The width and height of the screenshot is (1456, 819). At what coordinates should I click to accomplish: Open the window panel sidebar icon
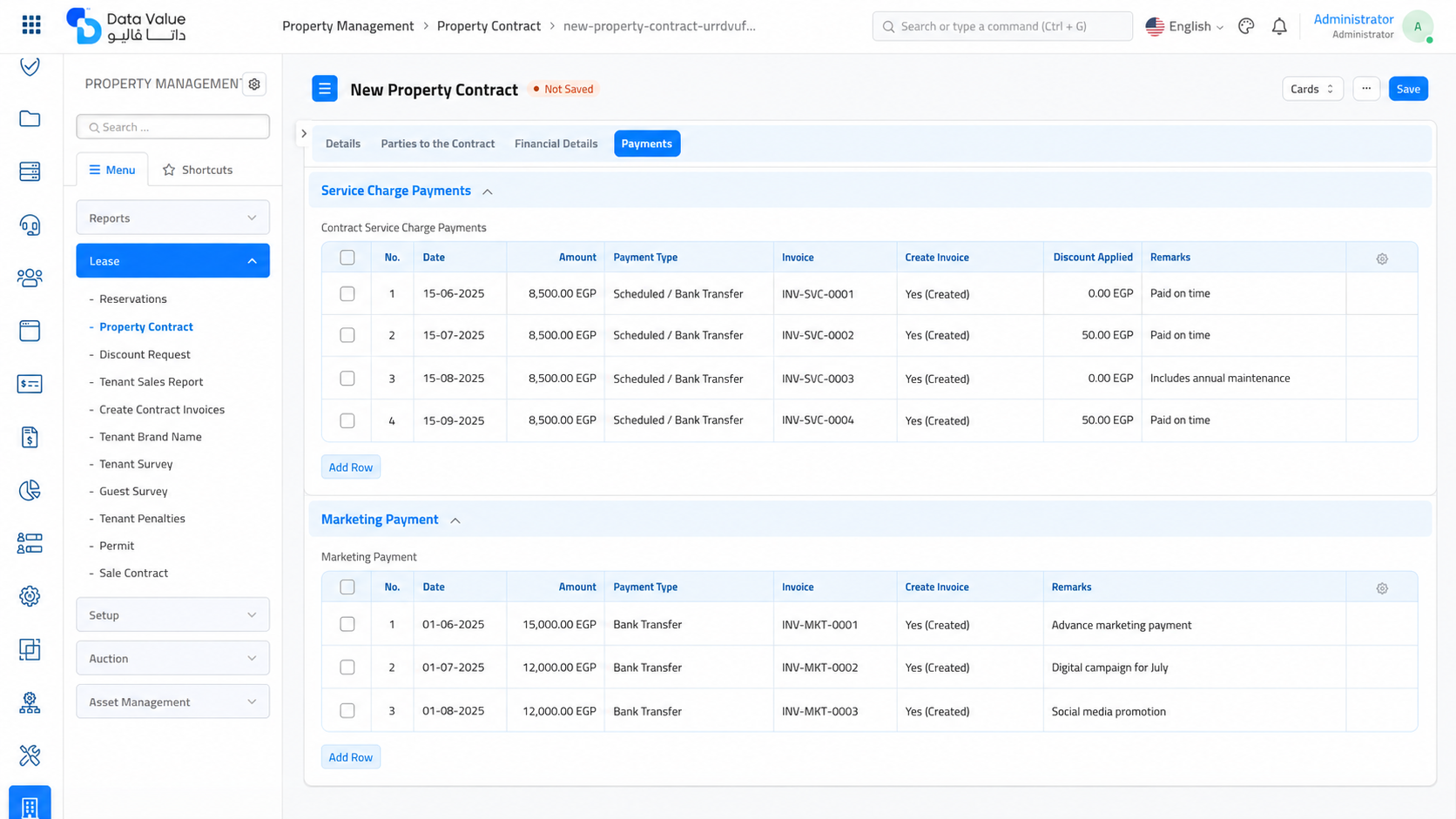(30, 331)
